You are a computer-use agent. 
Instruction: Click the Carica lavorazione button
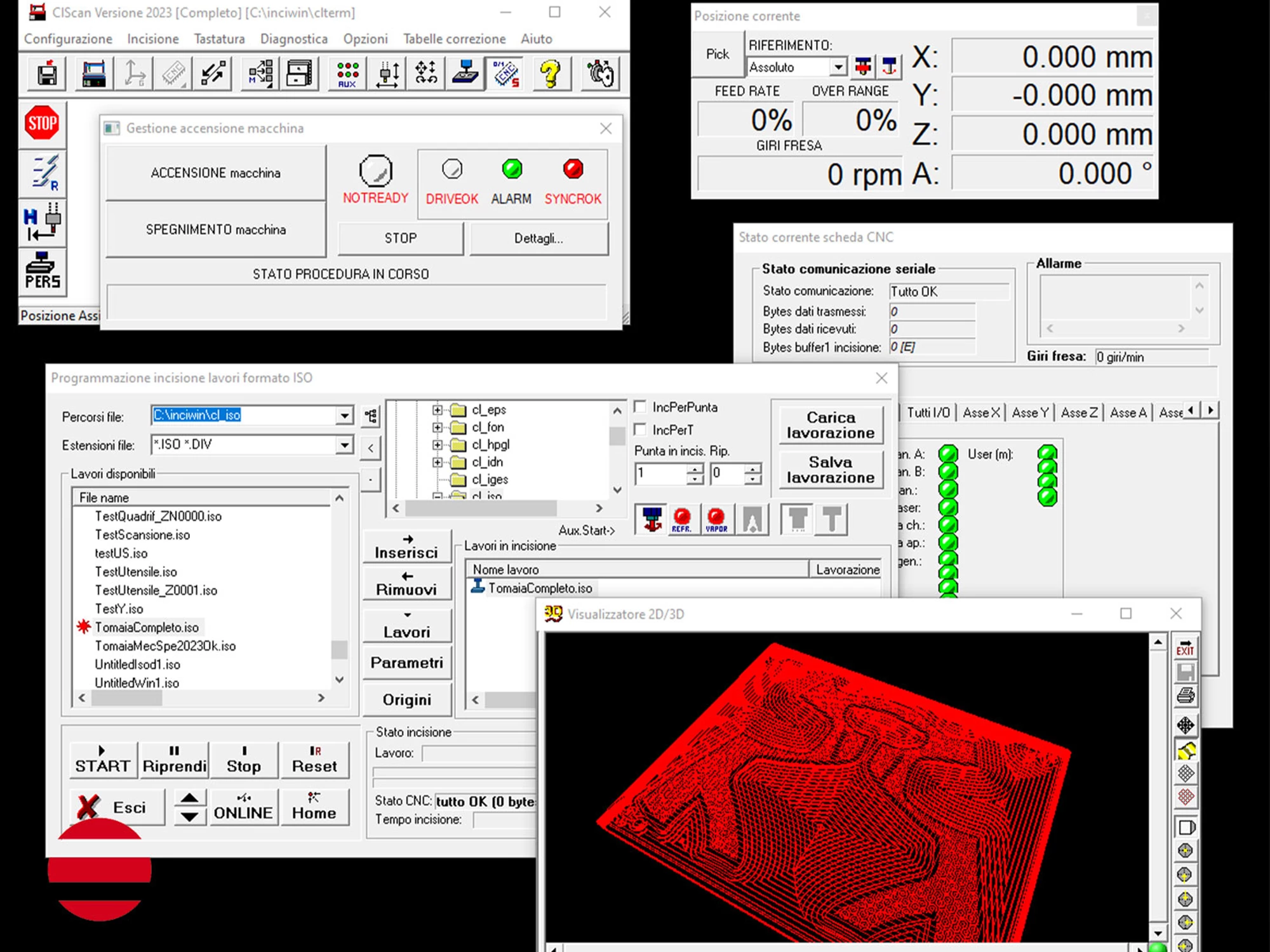831,425
